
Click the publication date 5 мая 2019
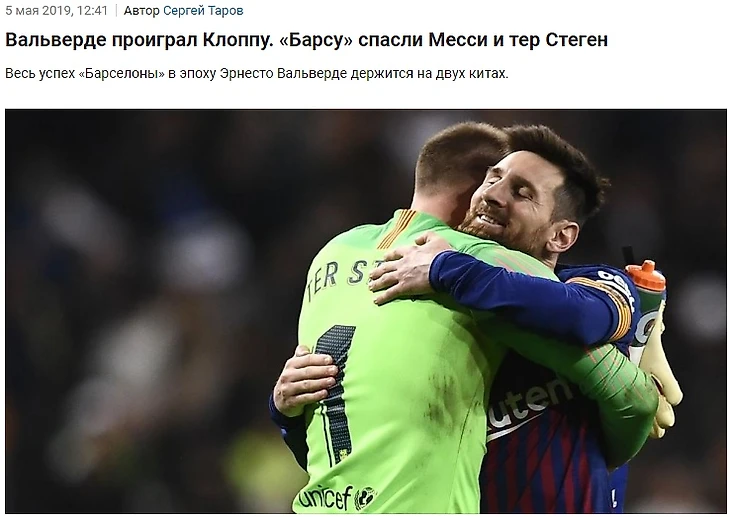pyautogui.click(x=38, y=11)
